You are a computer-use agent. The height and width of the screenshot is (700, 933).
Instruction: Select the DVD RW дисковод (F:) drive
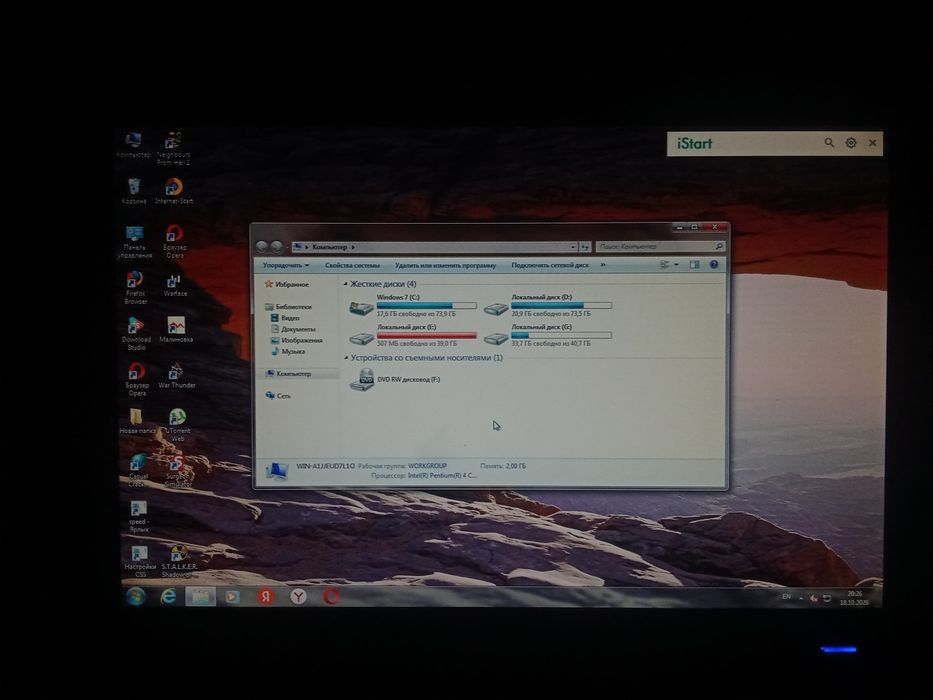pos(395,379)
